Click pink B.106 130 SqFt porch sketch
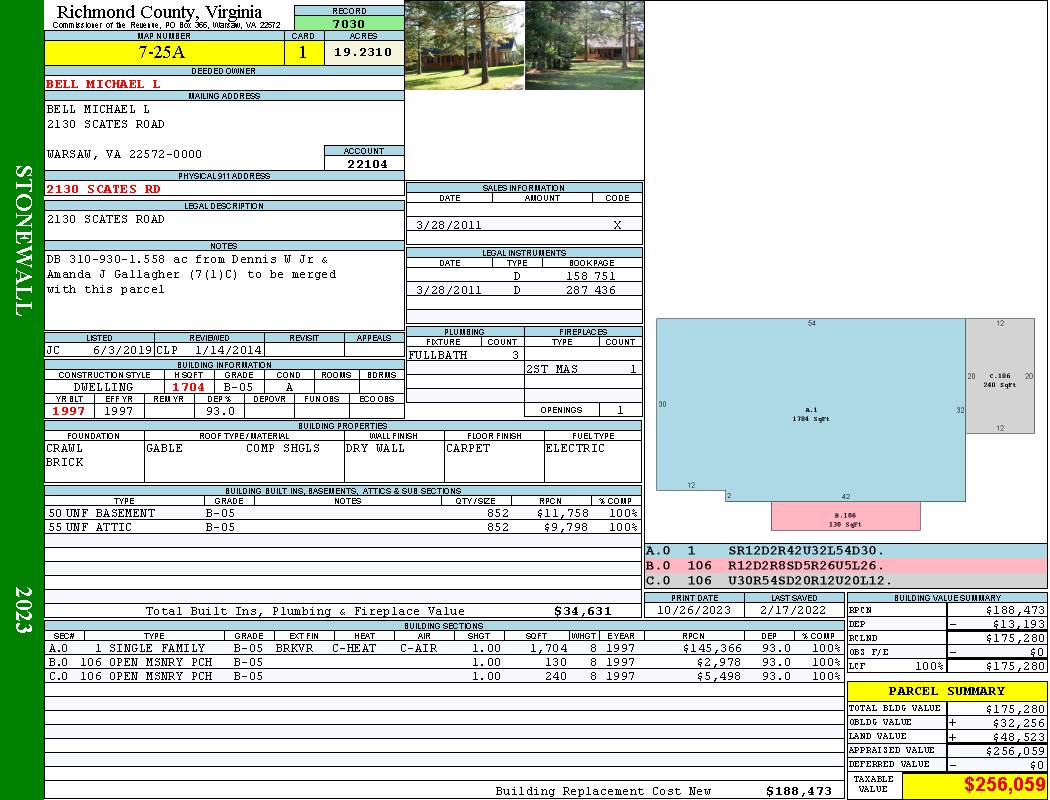The image size is (1050, 800). coord(846,516)
